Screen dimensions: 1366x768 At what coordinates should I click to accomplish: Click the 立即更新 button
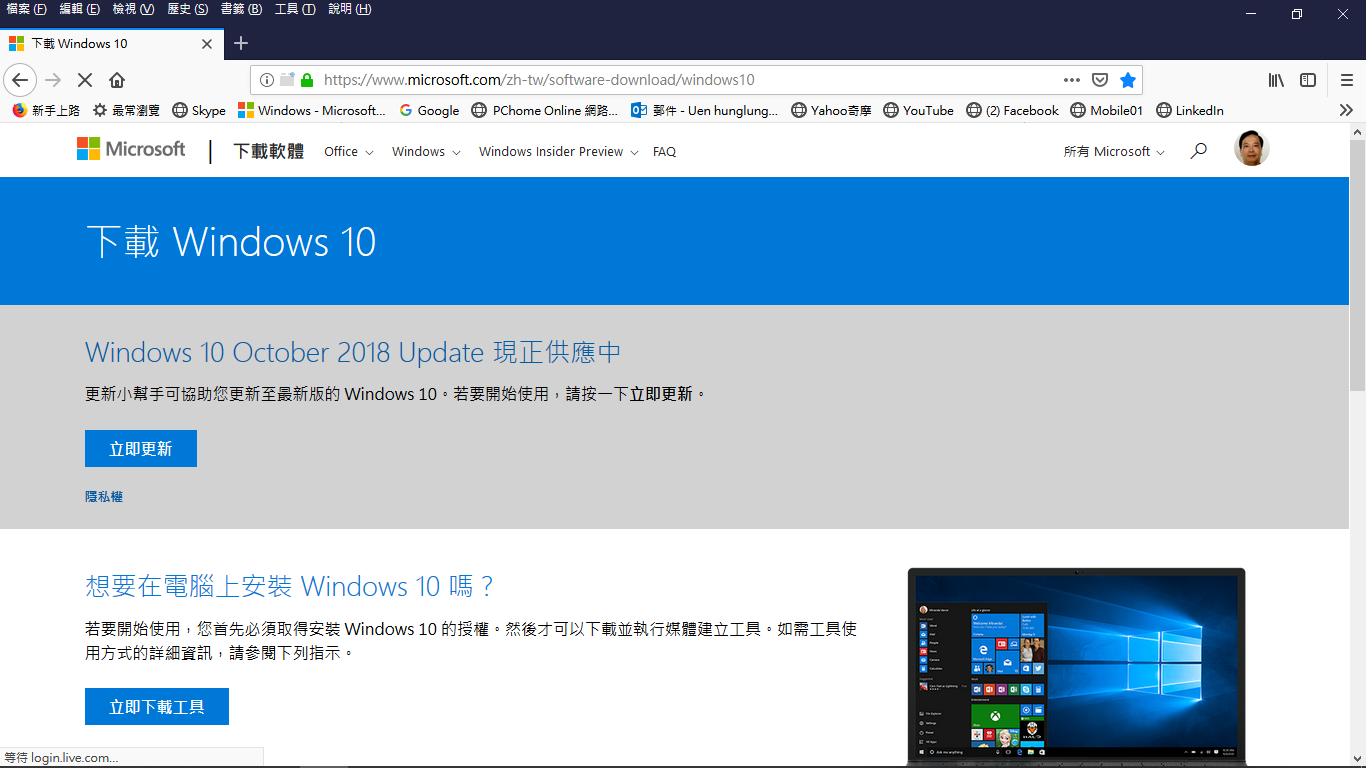coord(141,449)
